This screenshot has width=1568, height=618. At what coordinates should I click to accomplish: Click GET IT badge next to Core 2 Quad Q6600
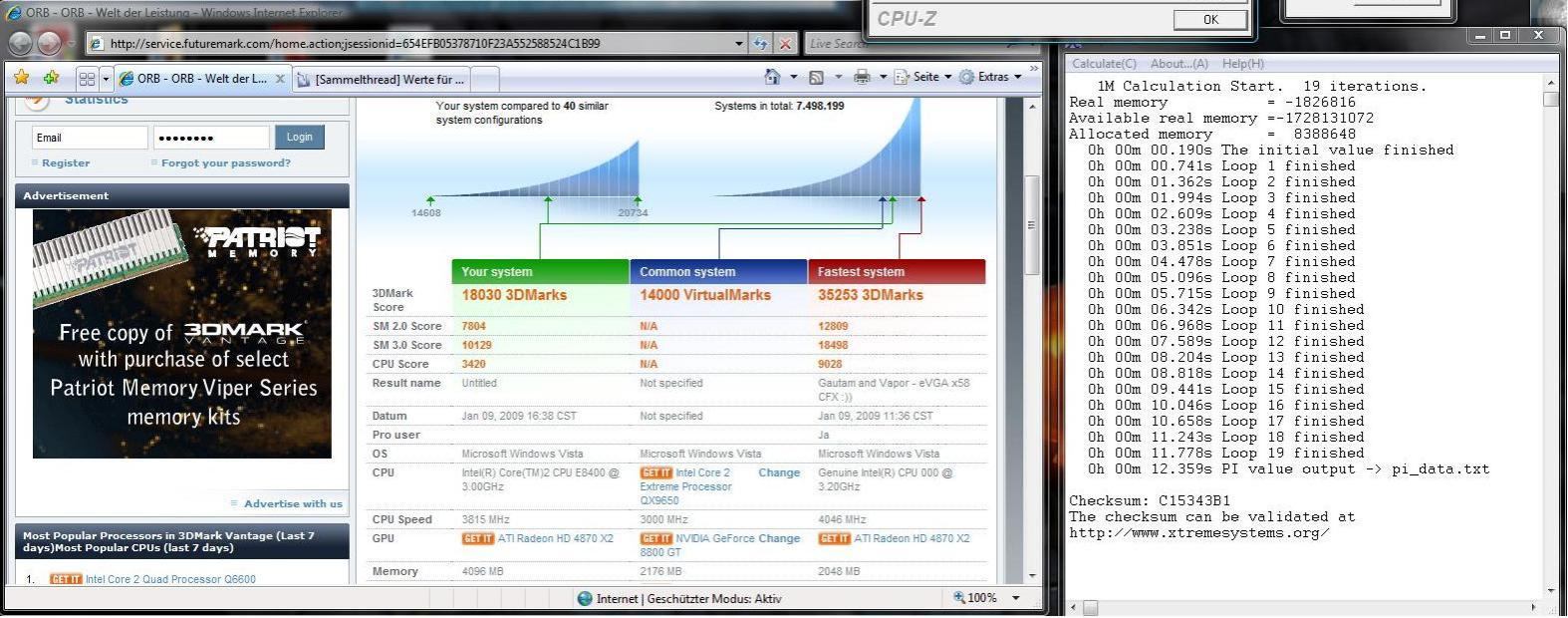click(66, 579)
